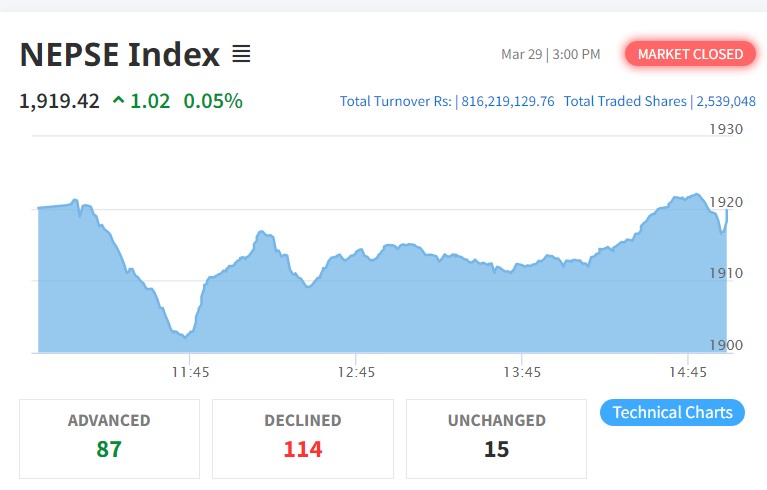Click the 12:45 time axis label

pos(356,372)
